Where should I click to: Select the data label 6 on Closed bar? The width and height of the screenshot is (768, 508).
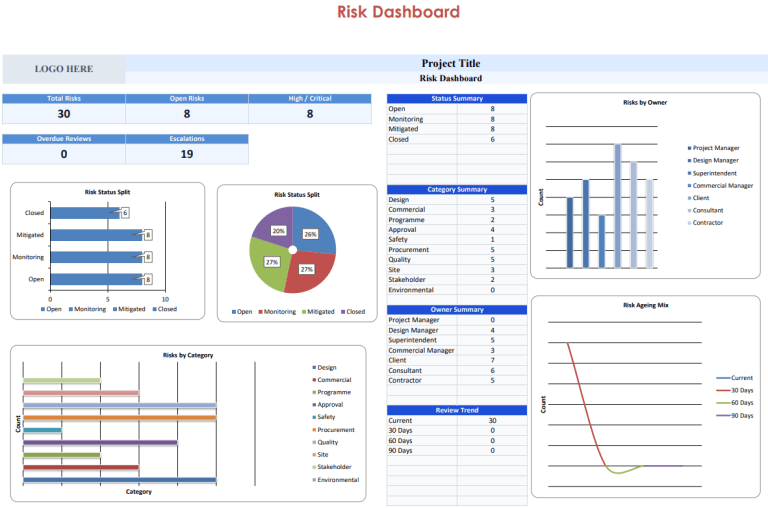(125, 213)
